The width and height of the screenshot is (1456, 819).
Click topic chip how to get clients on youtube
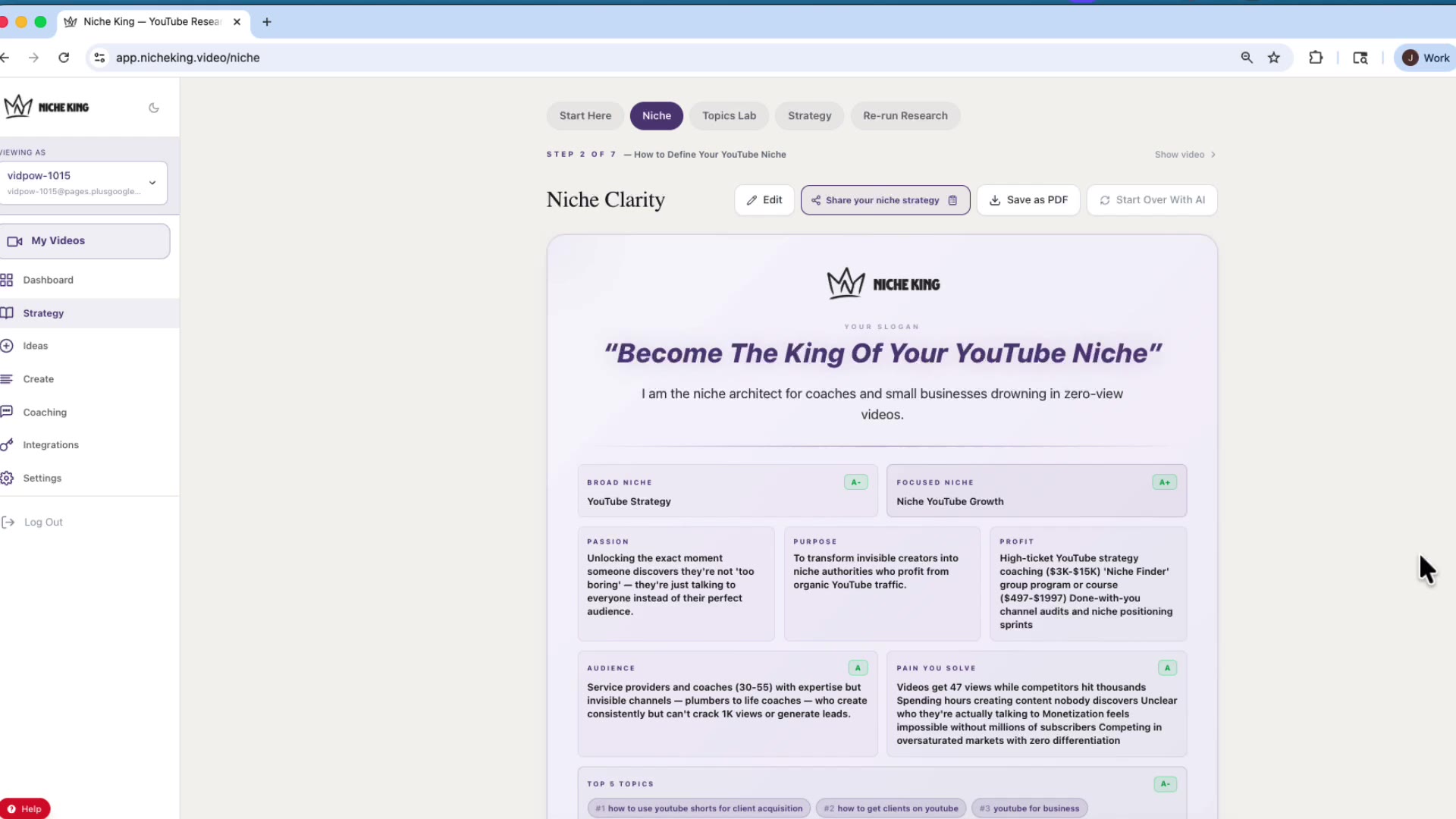tap(891, 808)
